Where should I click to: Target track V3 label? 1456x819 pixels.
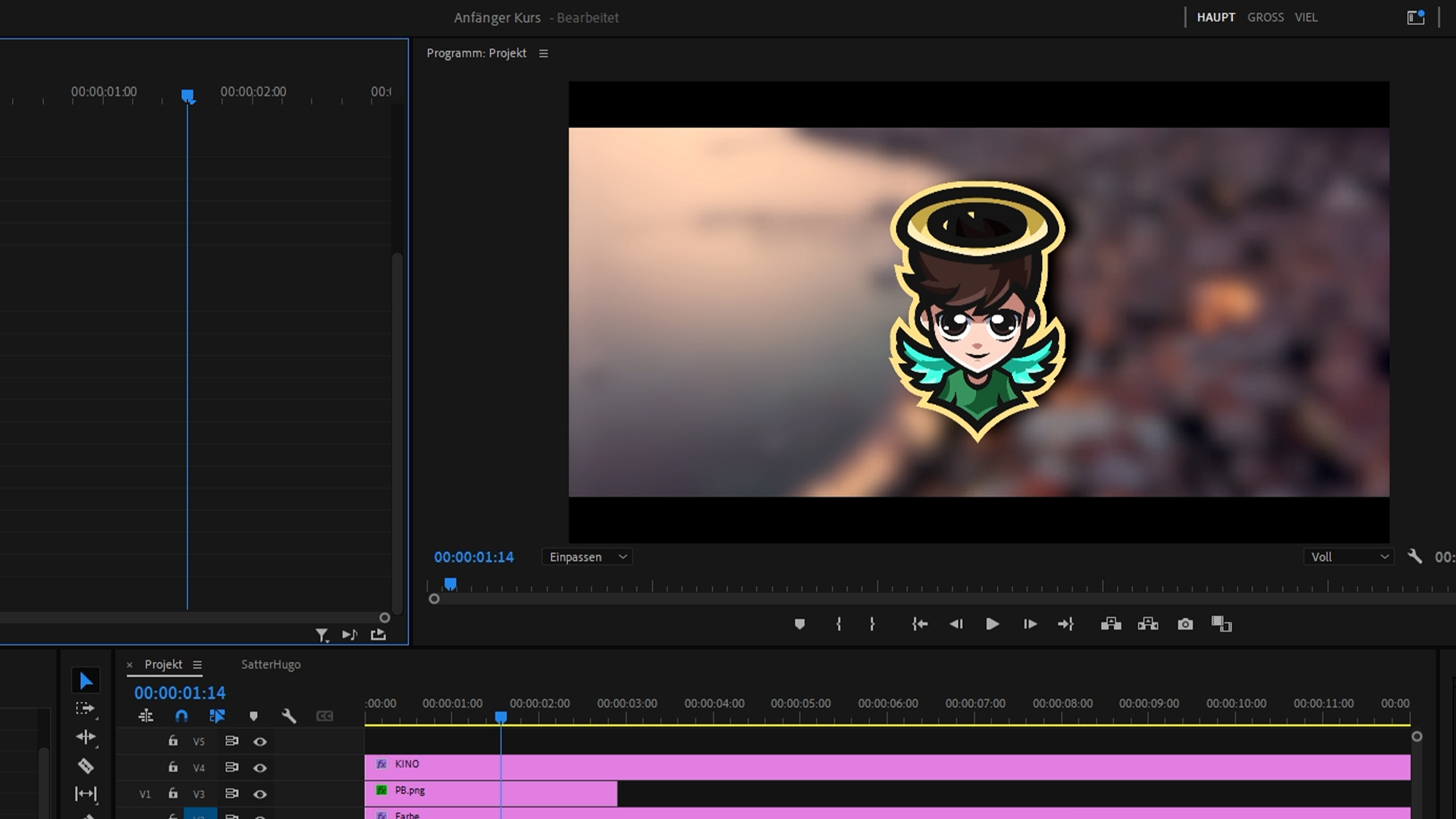(199, 795)
